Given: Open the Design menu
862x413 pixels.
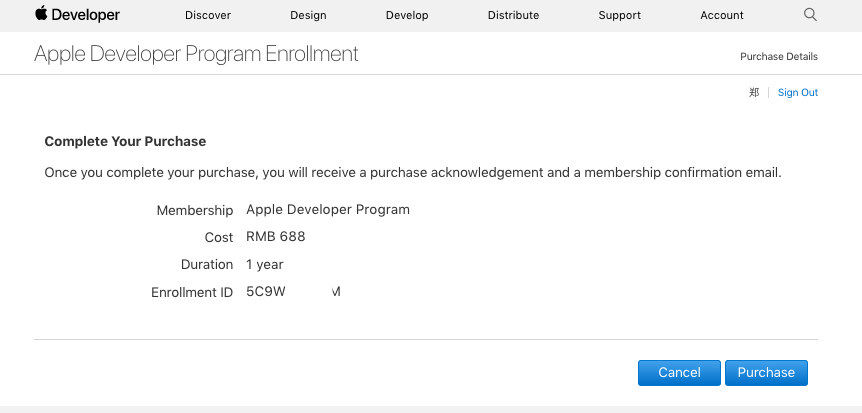Looking at the screenshot, I should point(308,15).
